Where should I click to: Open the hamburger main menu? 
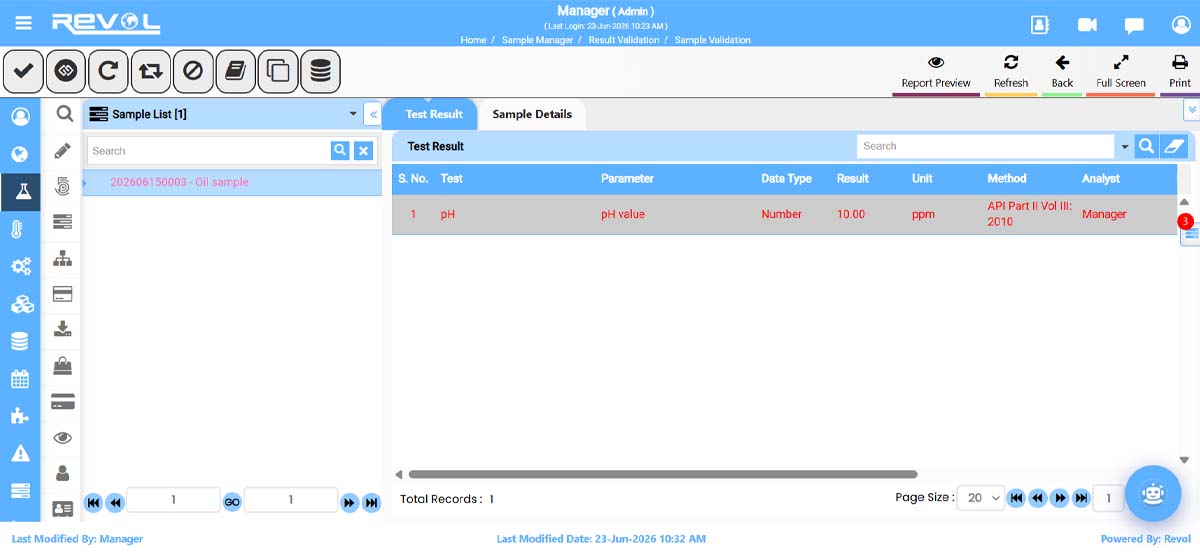click(24, 23)
